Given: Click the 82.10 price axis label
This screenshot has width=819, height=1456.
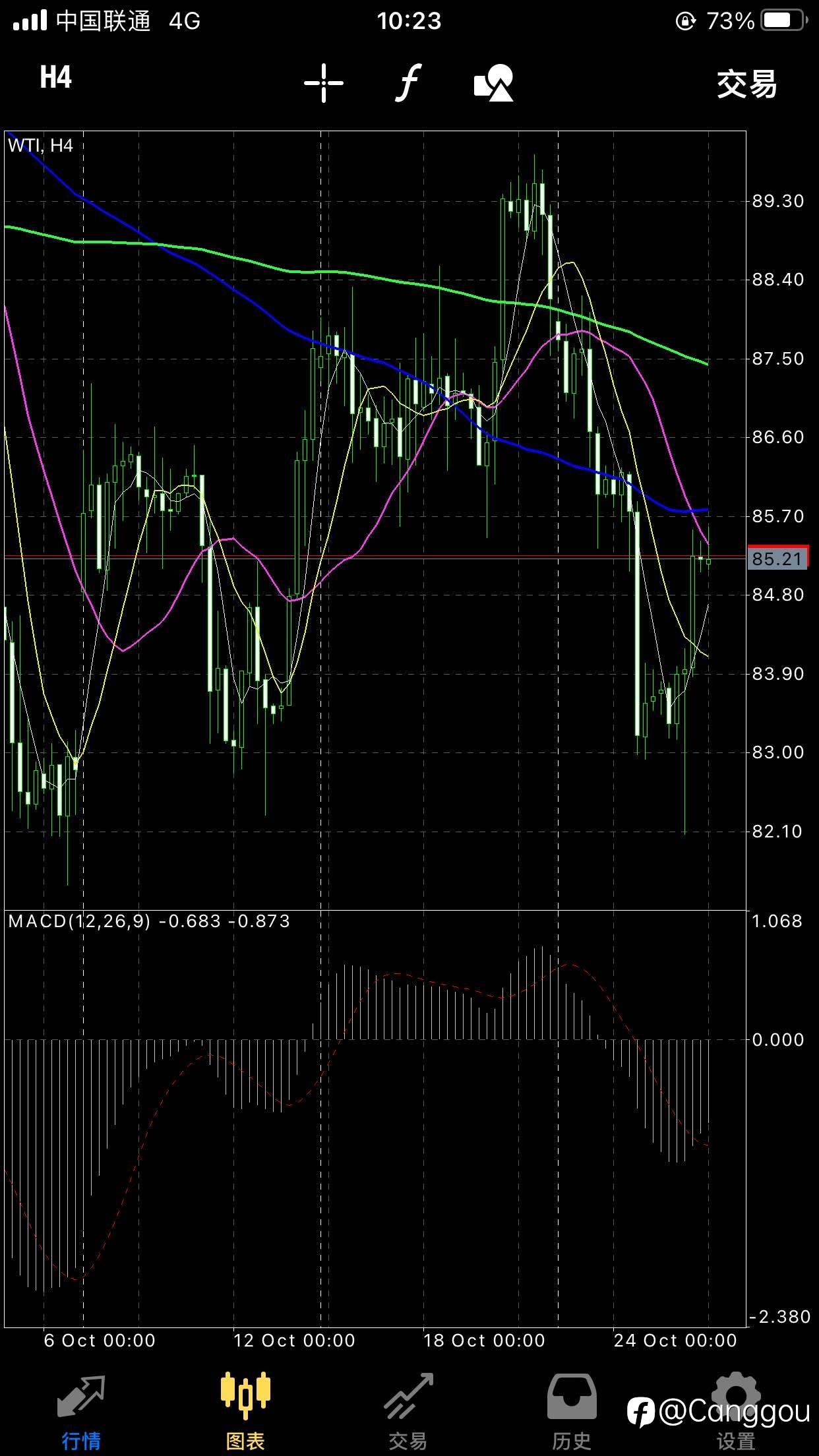Looking at the screenshot, I should (x=778, y=832).
